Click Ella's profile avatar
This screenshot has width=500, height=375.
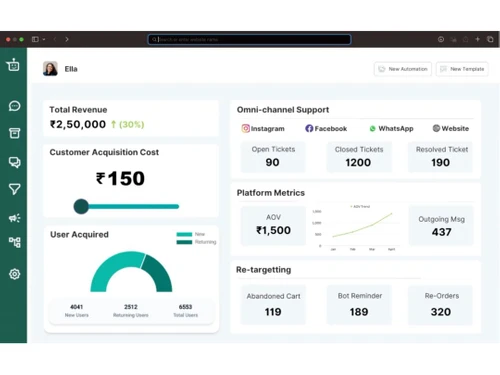50,69
